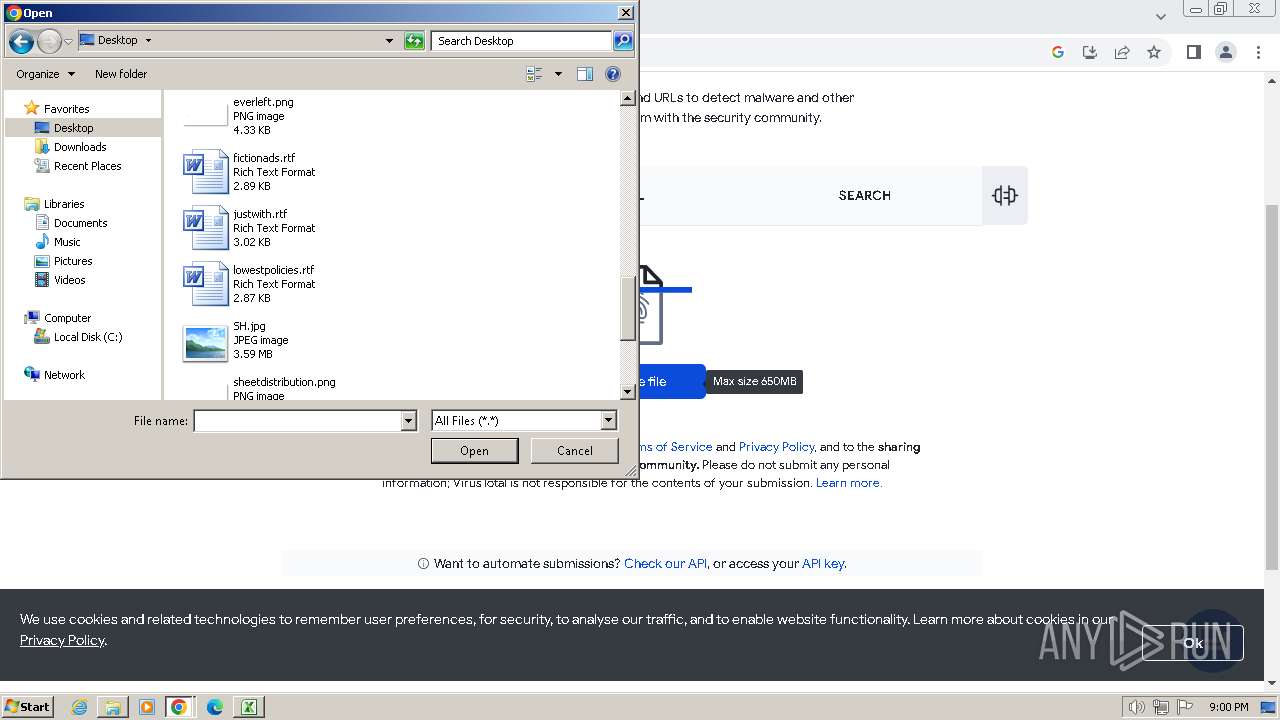The width and height of the screenshot is (1280, 720).
Task: Select Downloads in navigation pane
Action: click(80, 147)
